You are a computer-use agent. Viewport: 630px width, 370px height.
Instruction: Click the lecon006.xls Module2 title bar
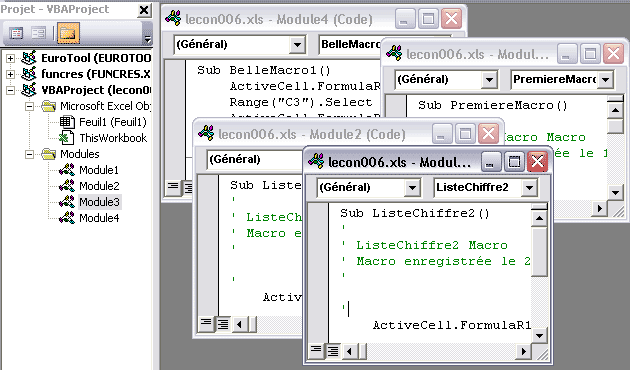[312, 134]
